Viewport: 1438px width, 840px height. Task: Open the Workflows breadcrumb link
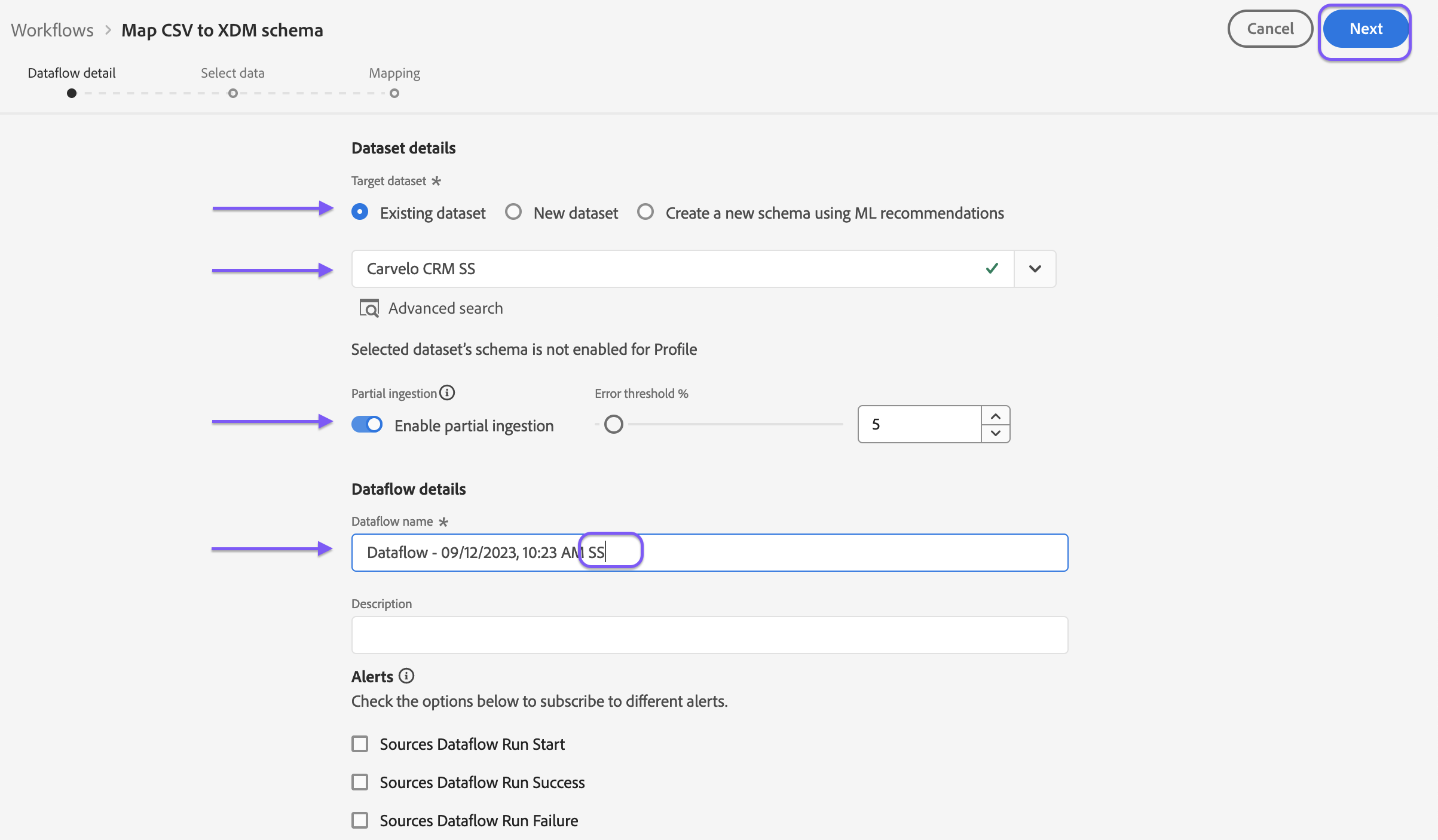click(x=53, y=30)
